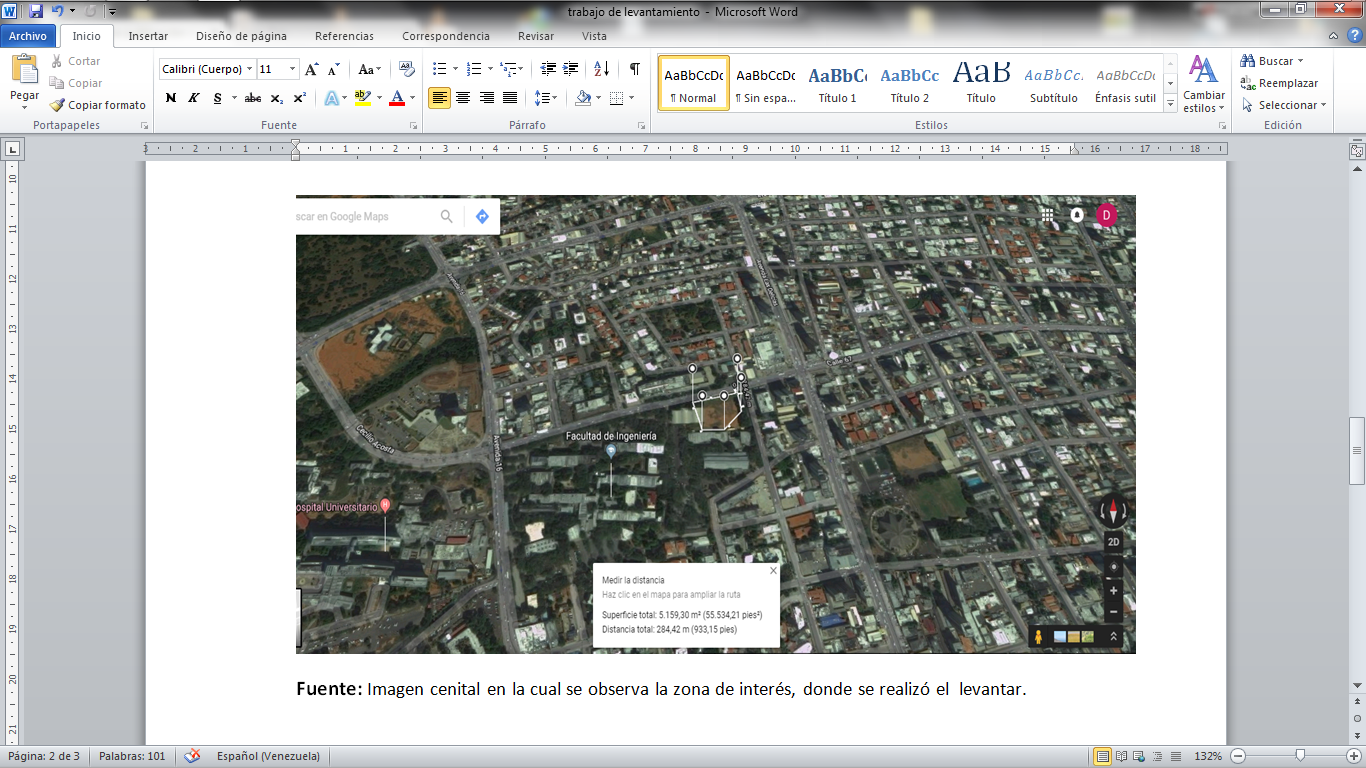Toggle italic formatting

pos(193,98)
